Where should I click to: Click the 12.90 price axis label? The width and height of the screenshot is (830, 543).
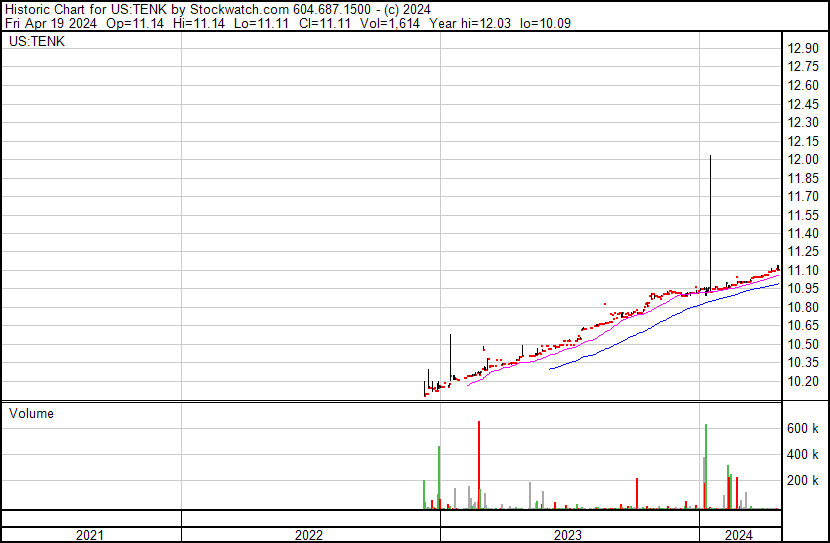click(x=804, y=48)
